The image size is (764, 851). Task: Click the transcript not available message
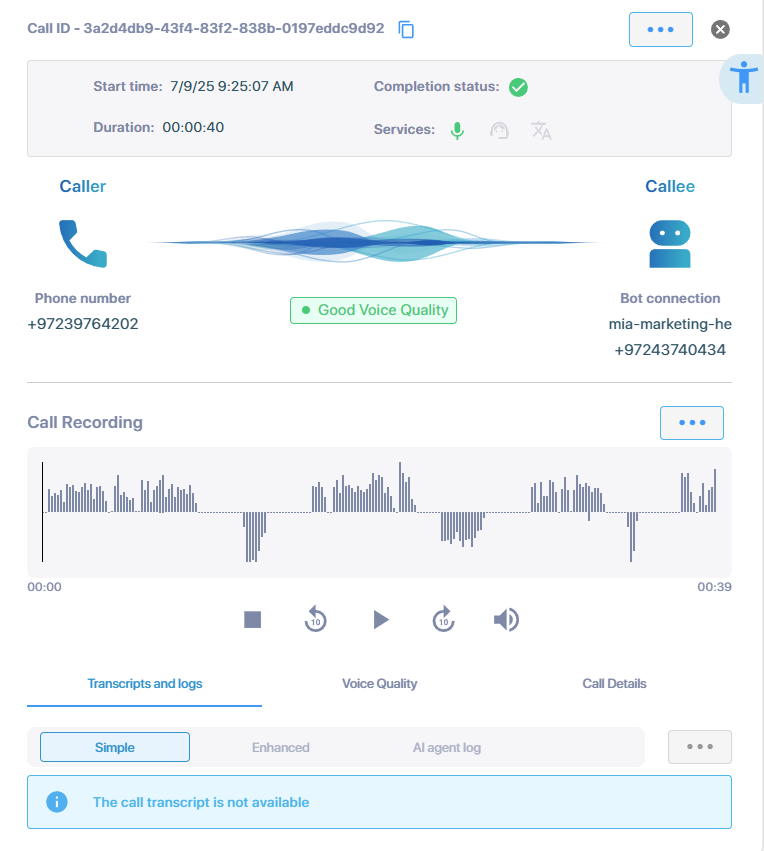[201, 802]
